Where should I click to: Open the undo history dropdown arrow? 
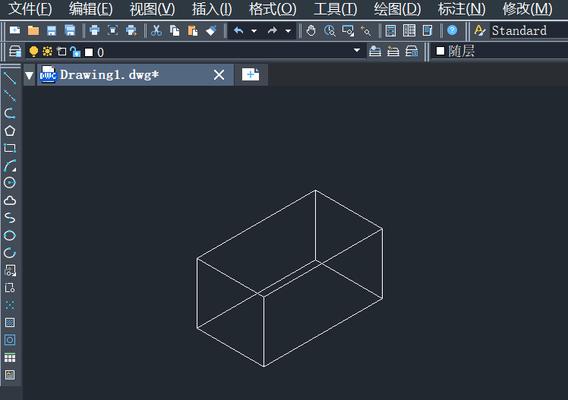point(254,31)
